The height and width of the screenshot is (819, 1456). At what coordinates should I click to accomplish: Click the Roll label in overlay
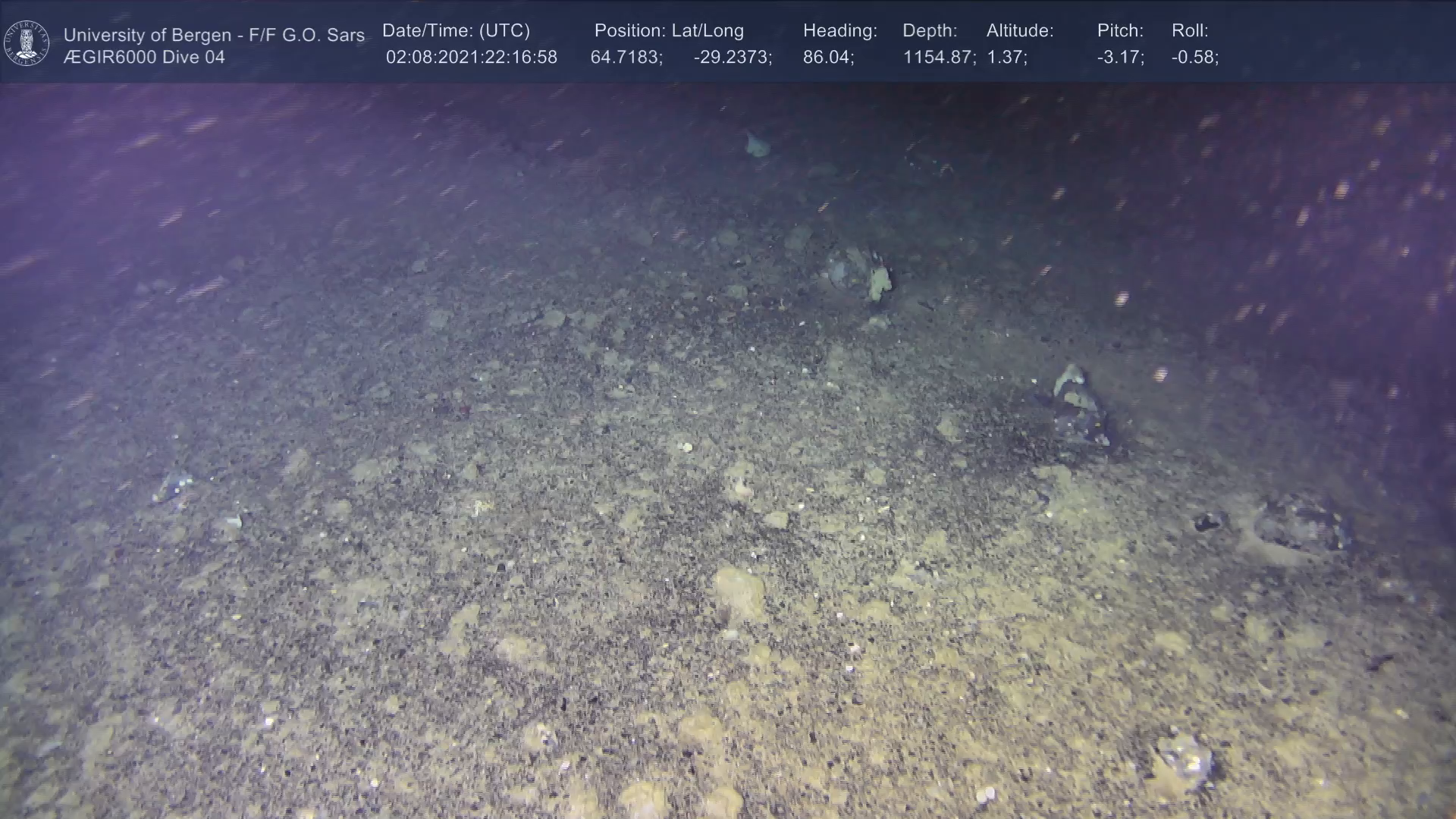coord(1189,31)
